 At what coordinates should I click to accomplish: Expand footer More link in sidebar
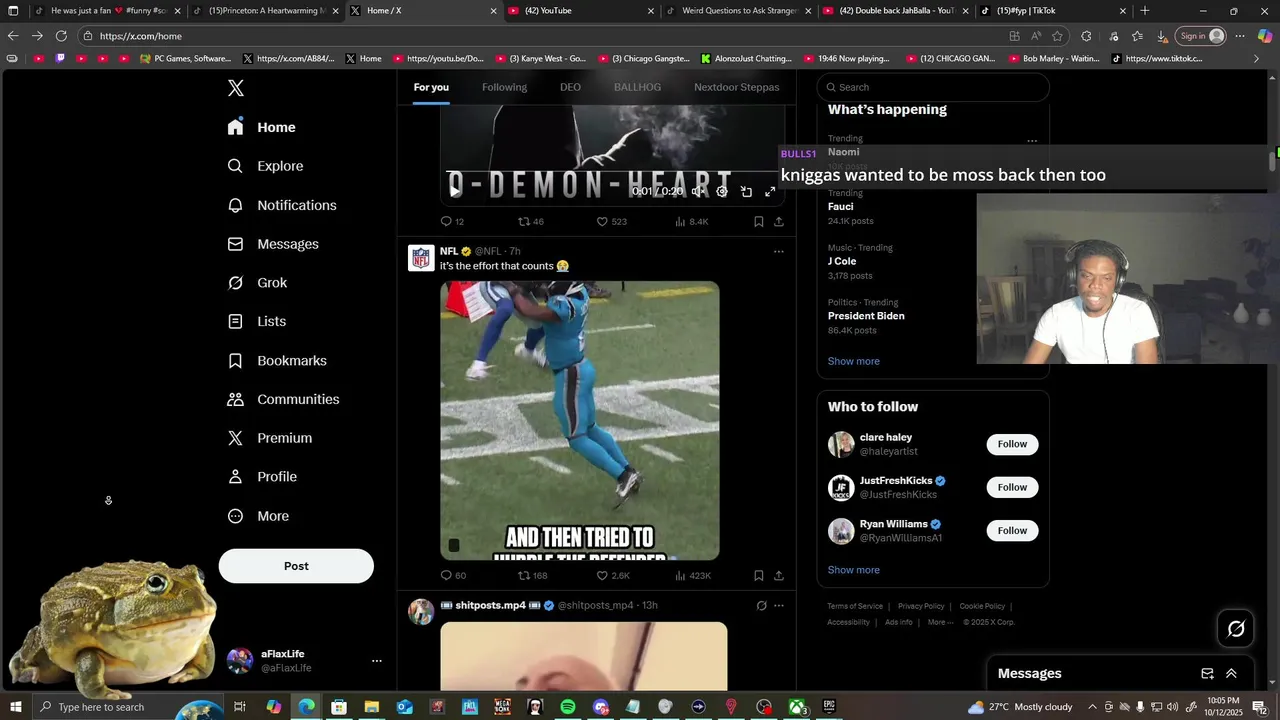[940, 622]
